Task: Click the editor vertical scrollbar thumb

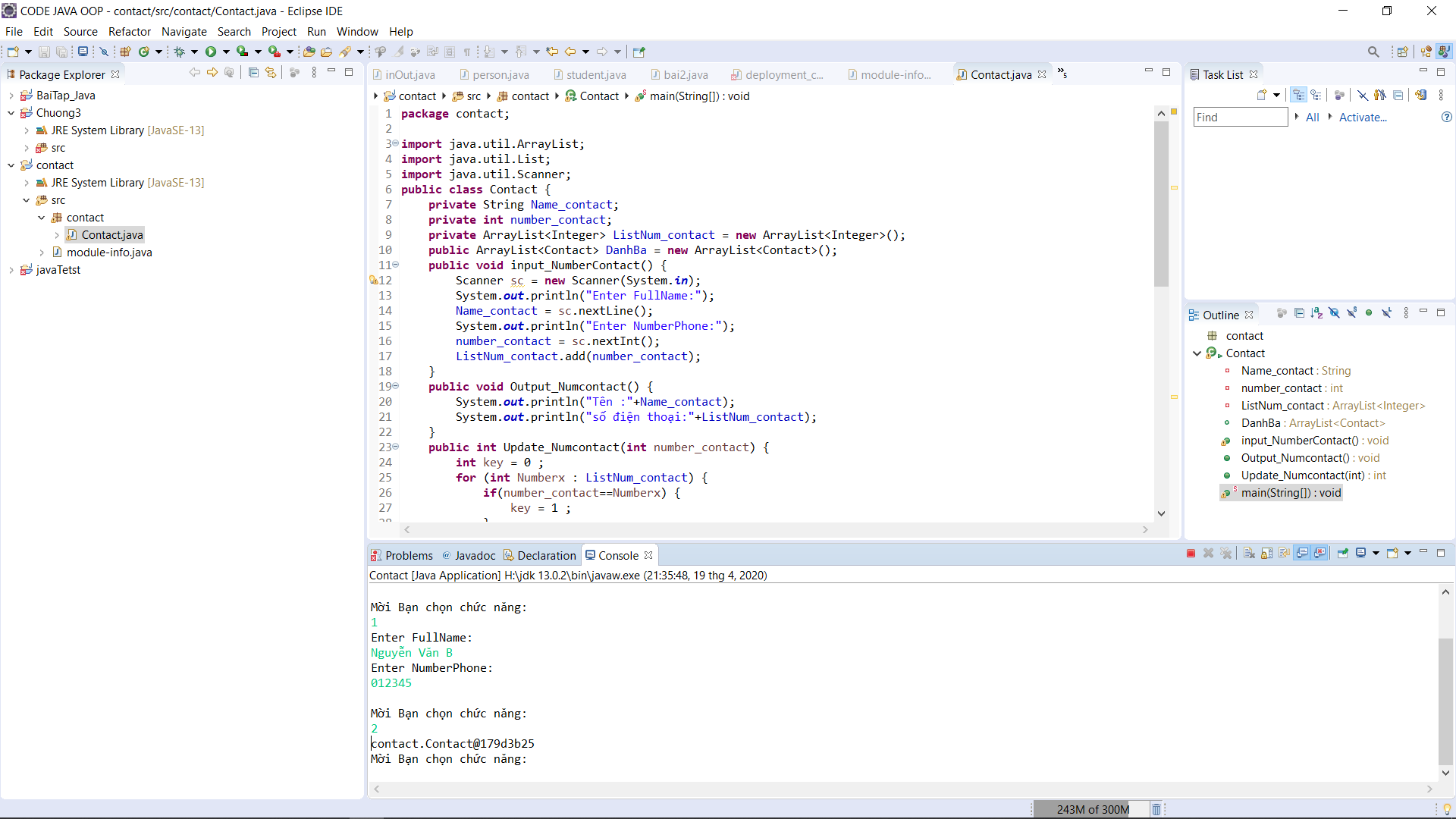Action: [1161, 205]
